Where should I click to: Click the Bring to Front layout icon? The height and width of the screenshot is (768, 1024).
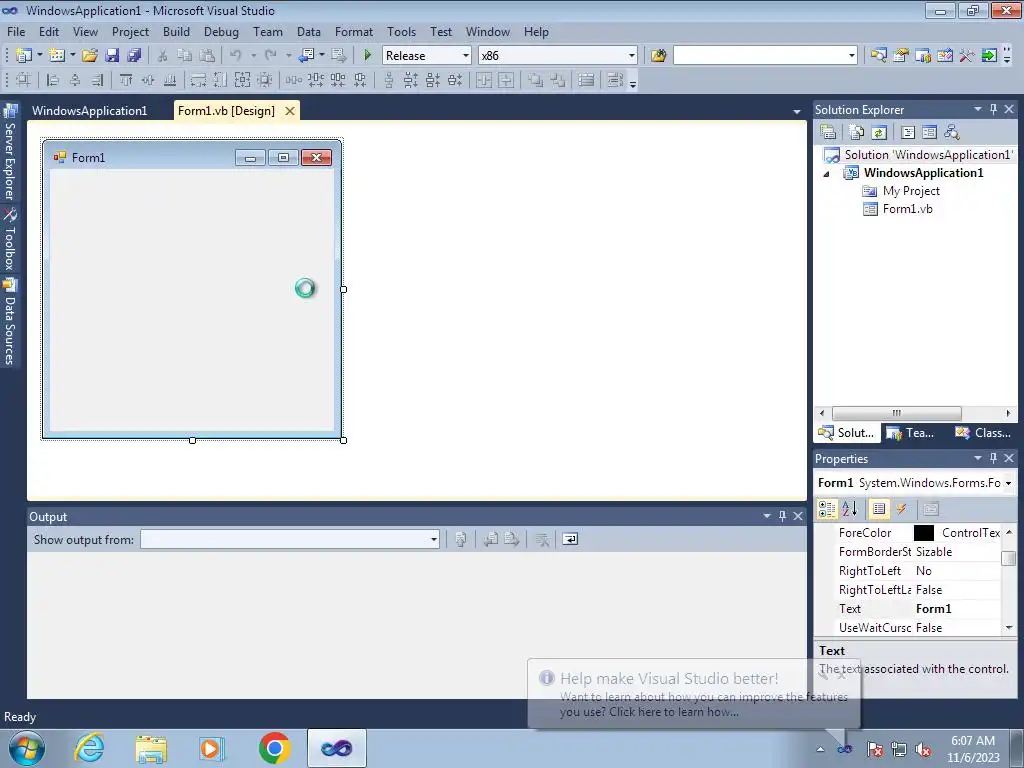click(x=536, y=80)
